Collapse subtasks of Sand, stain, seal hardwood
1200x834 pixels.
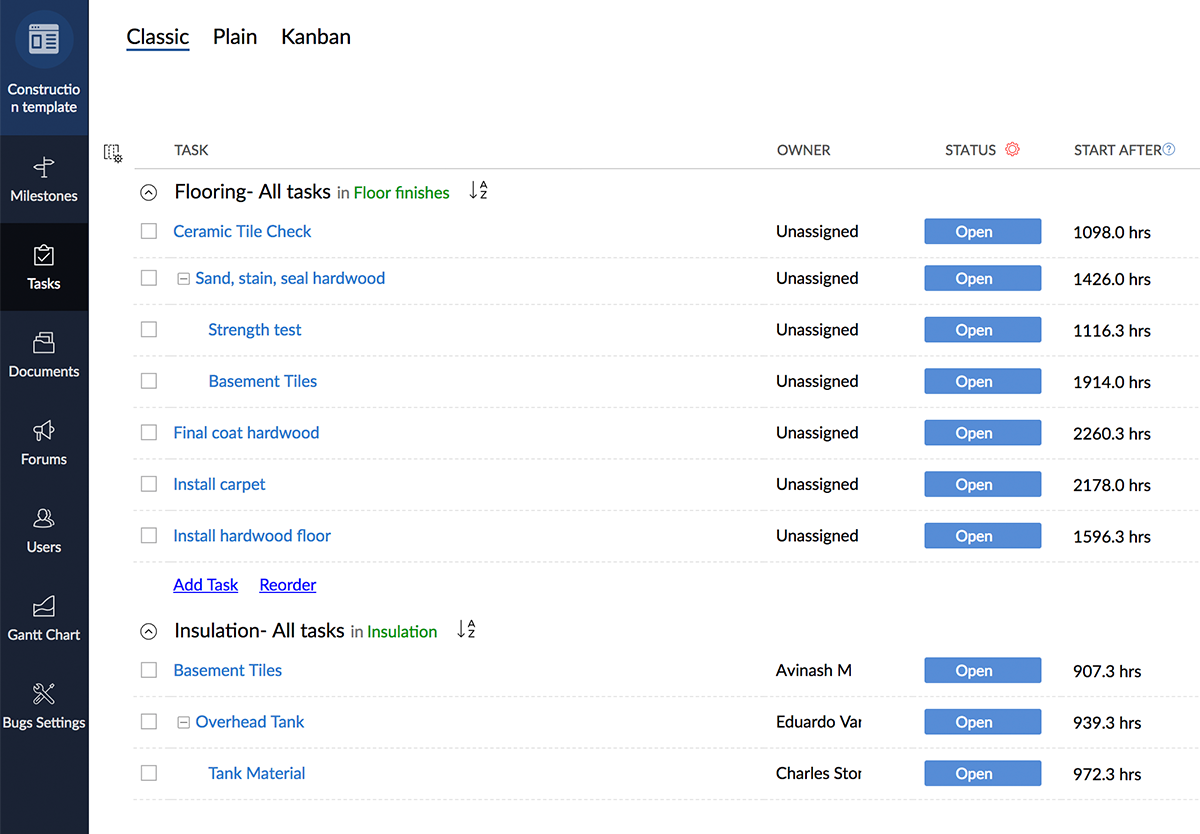(183, 279)
